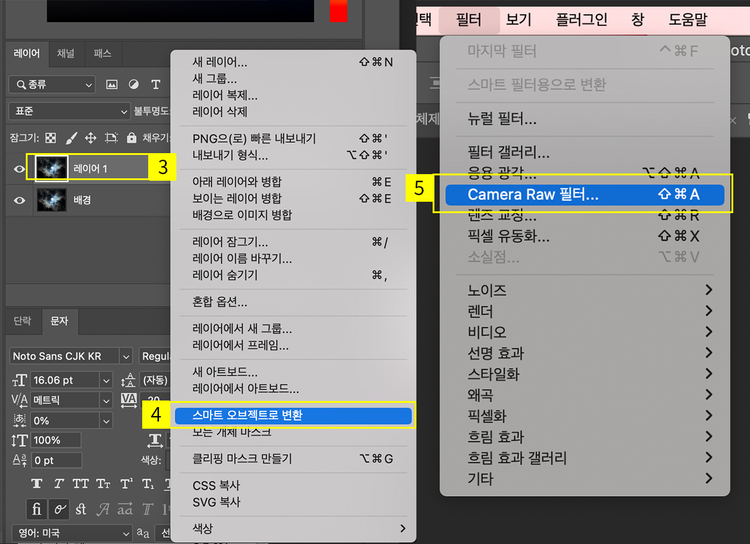Switch to the 단락 tab
This screenshot has width=750, height=544.
[x=22, y=321]
